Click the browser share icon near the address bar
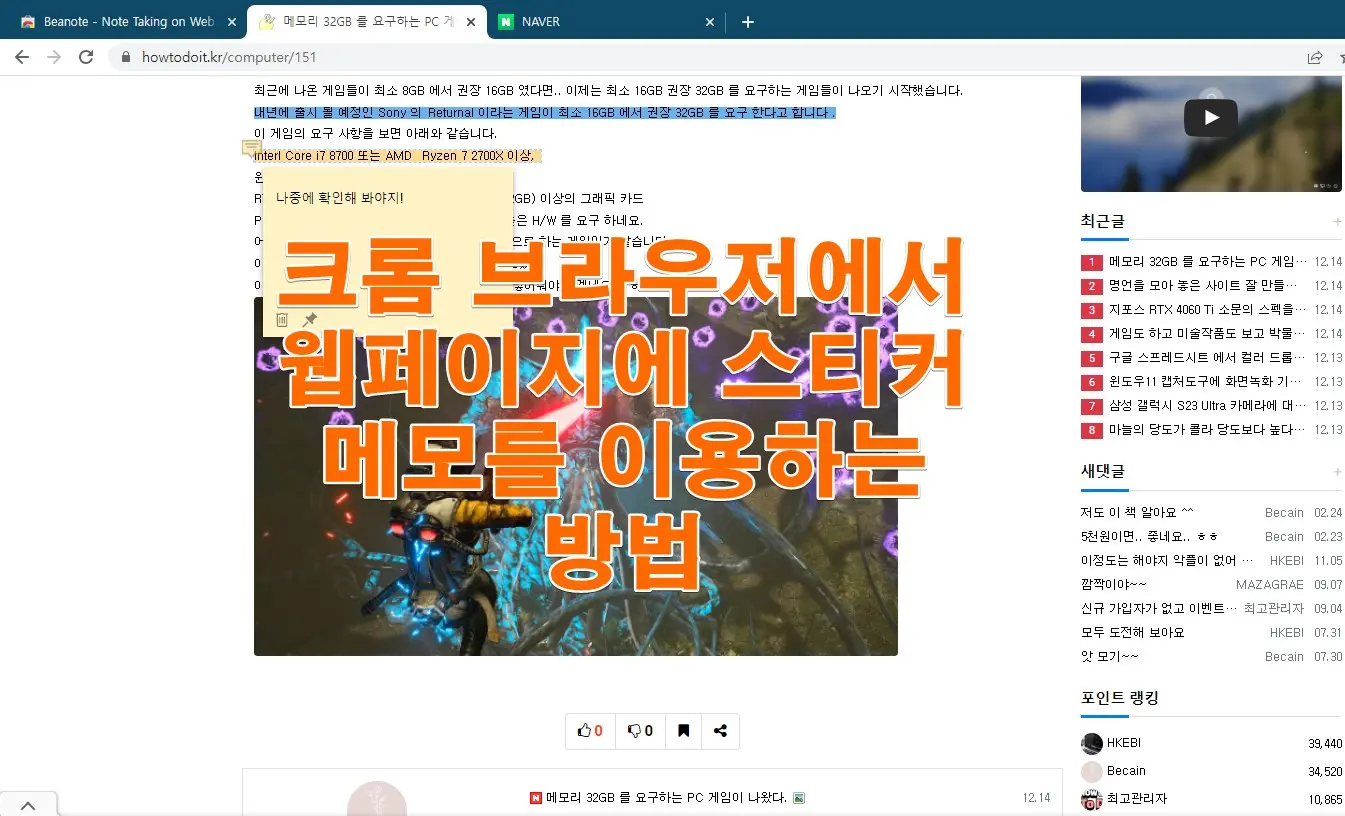Screen dimensions: 1345x816 point(1315,58)
